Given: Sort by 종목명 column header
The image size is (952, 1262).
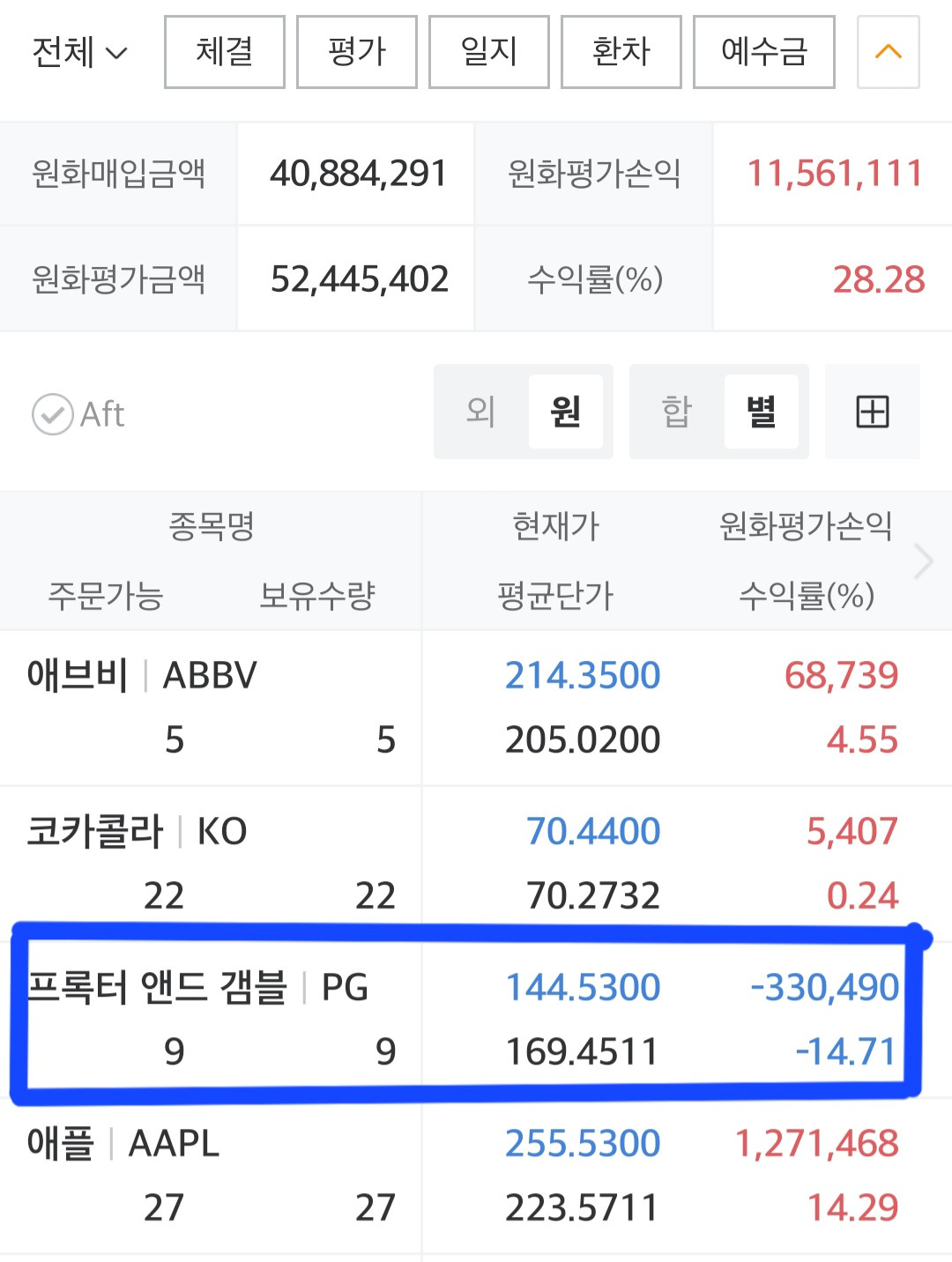Looking at the screenshot, I should pos(212,527).
